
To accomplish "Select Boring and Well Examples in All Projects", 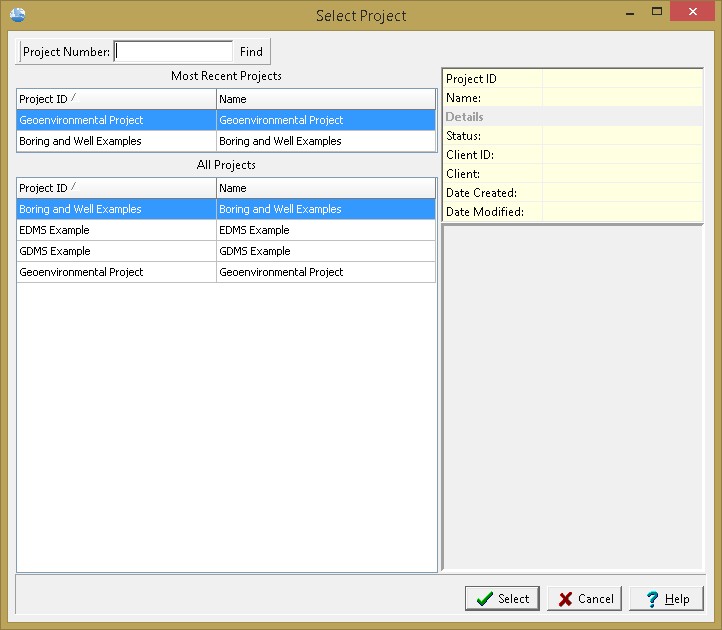I will [x=116, y=209].
